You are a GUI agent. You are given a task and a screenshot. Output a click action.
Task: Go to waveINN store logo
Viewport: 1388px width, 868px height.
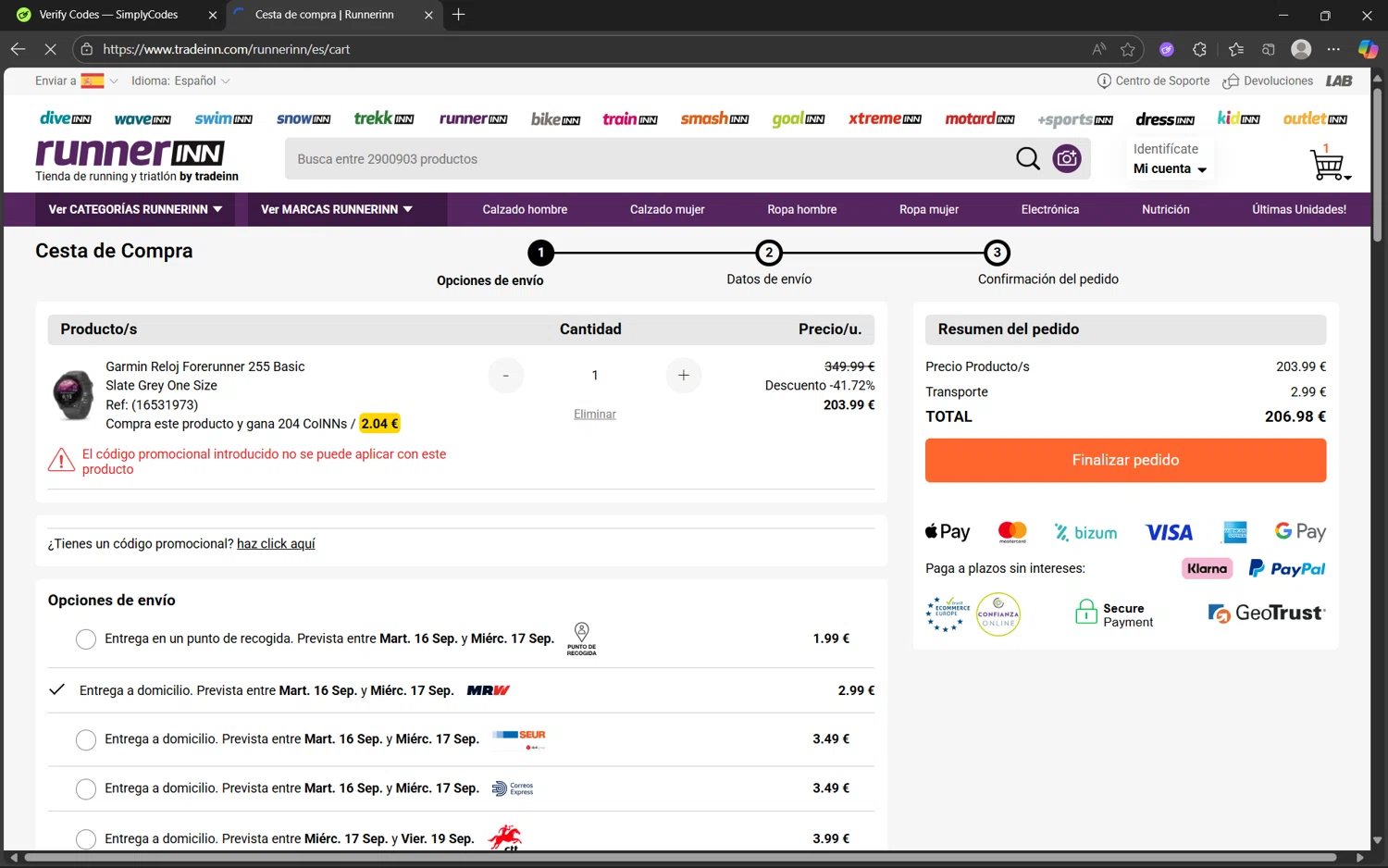click(x=143, y=119)
